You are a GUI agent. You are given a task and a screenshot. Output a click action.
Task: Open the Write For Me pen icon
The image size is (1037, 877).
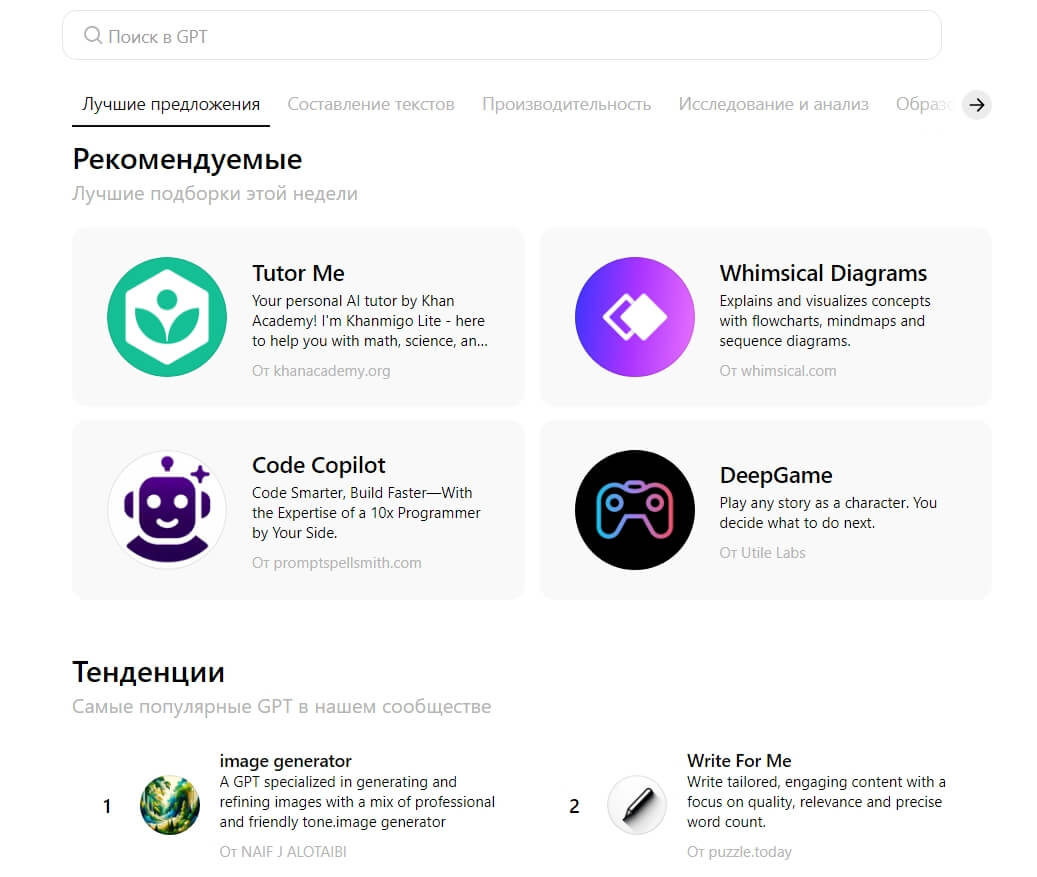[637, 805]
